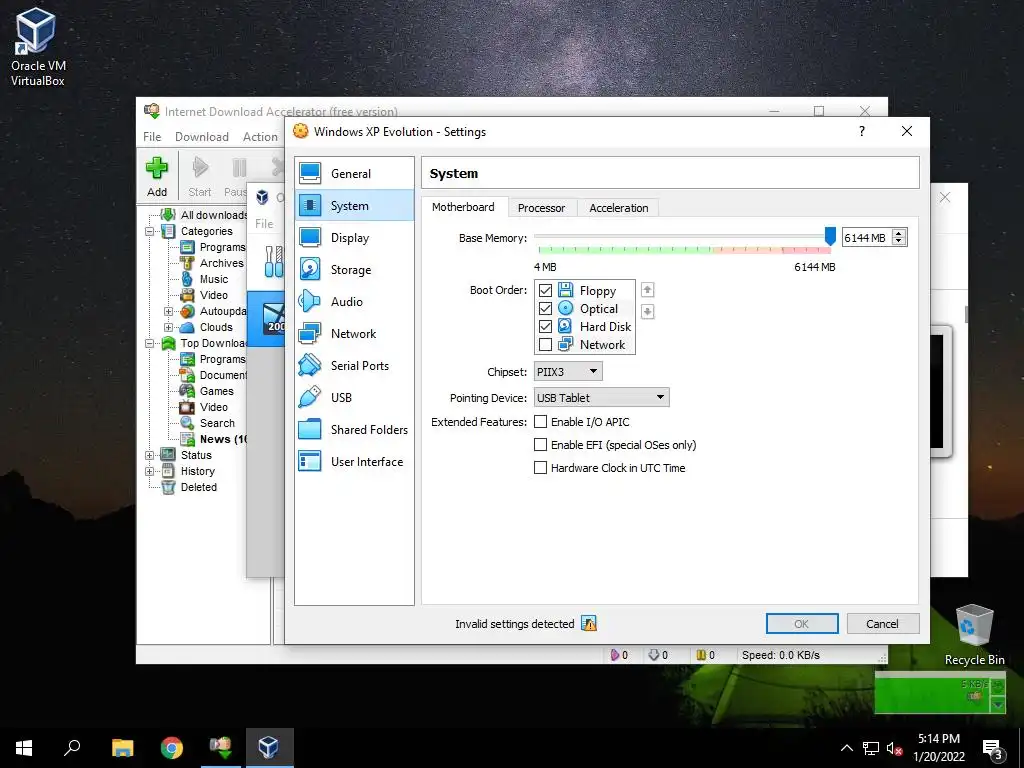Open Shared Folders settings
The width and height of the screenshot is (1024, 768).
[354, 430]
